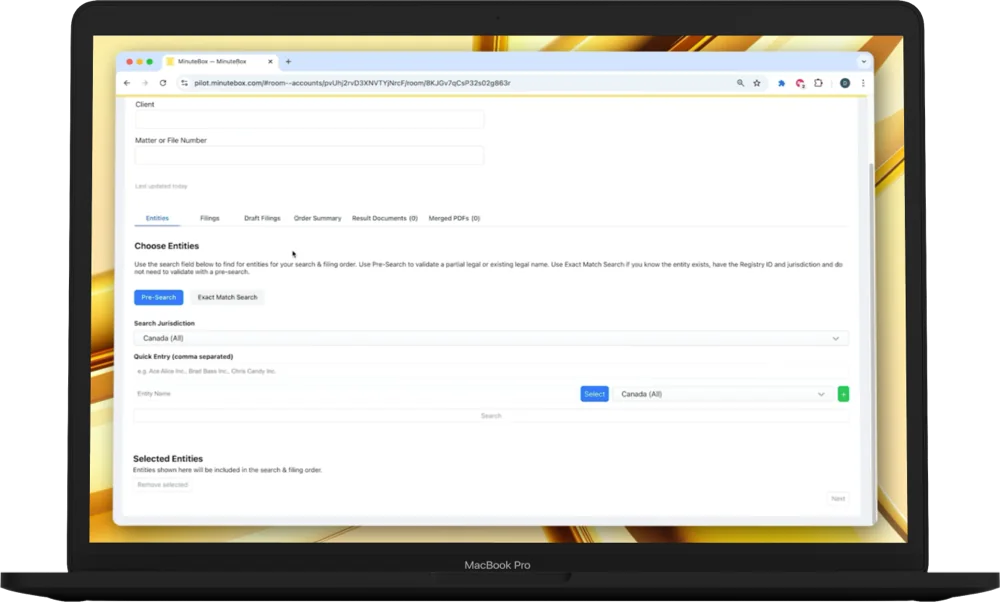The image size is (1000, 602).
Task: Reload the page with the refresh icon
Action: 163,83
